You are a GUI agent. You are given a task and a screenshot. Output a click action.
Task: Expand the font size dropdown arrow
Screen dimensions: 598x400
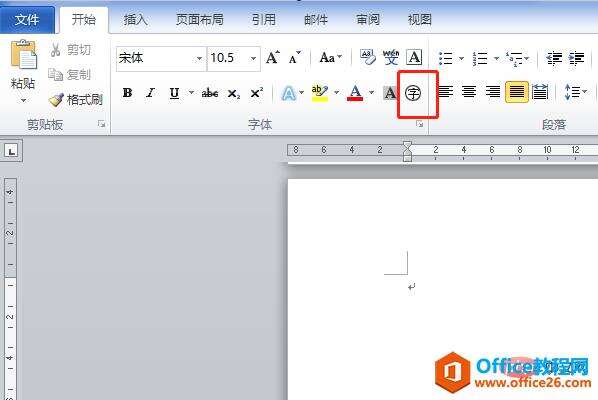click(254, 59)
